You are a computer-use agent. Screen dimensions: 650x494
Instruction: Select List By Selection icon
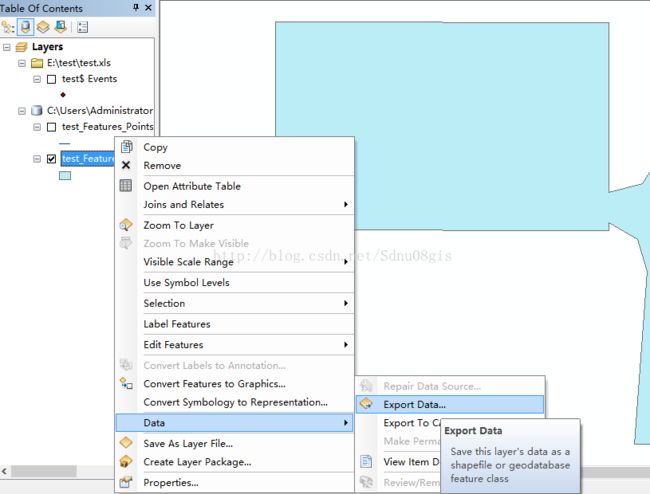(x=61, y=27)
